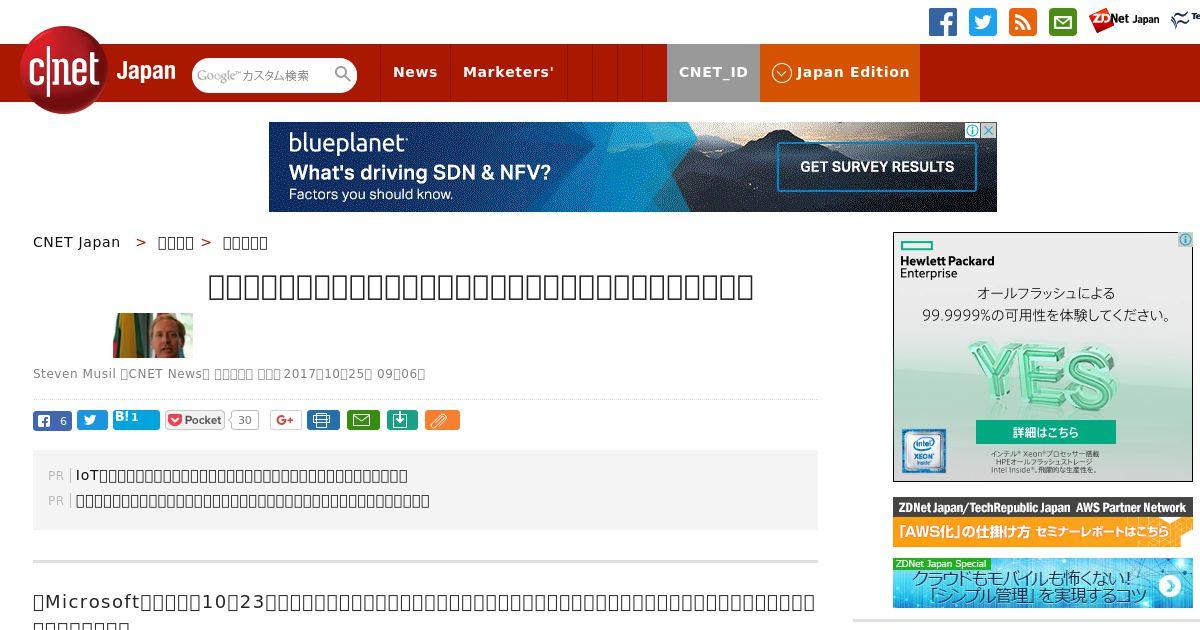Open the Hewlett Packard Enterprise ad
The image size is (1200, 630).
click(1043, 357)
